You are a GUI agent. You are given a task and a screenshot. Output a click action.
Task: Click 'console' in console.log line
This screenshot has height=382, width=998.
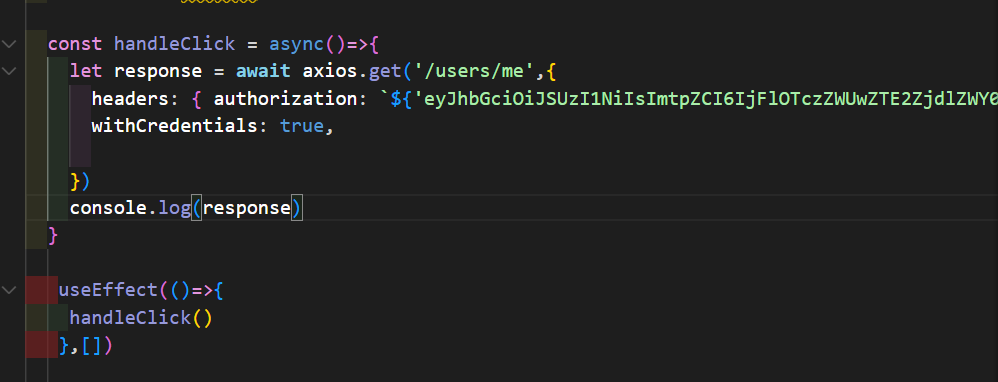[108, 208]
